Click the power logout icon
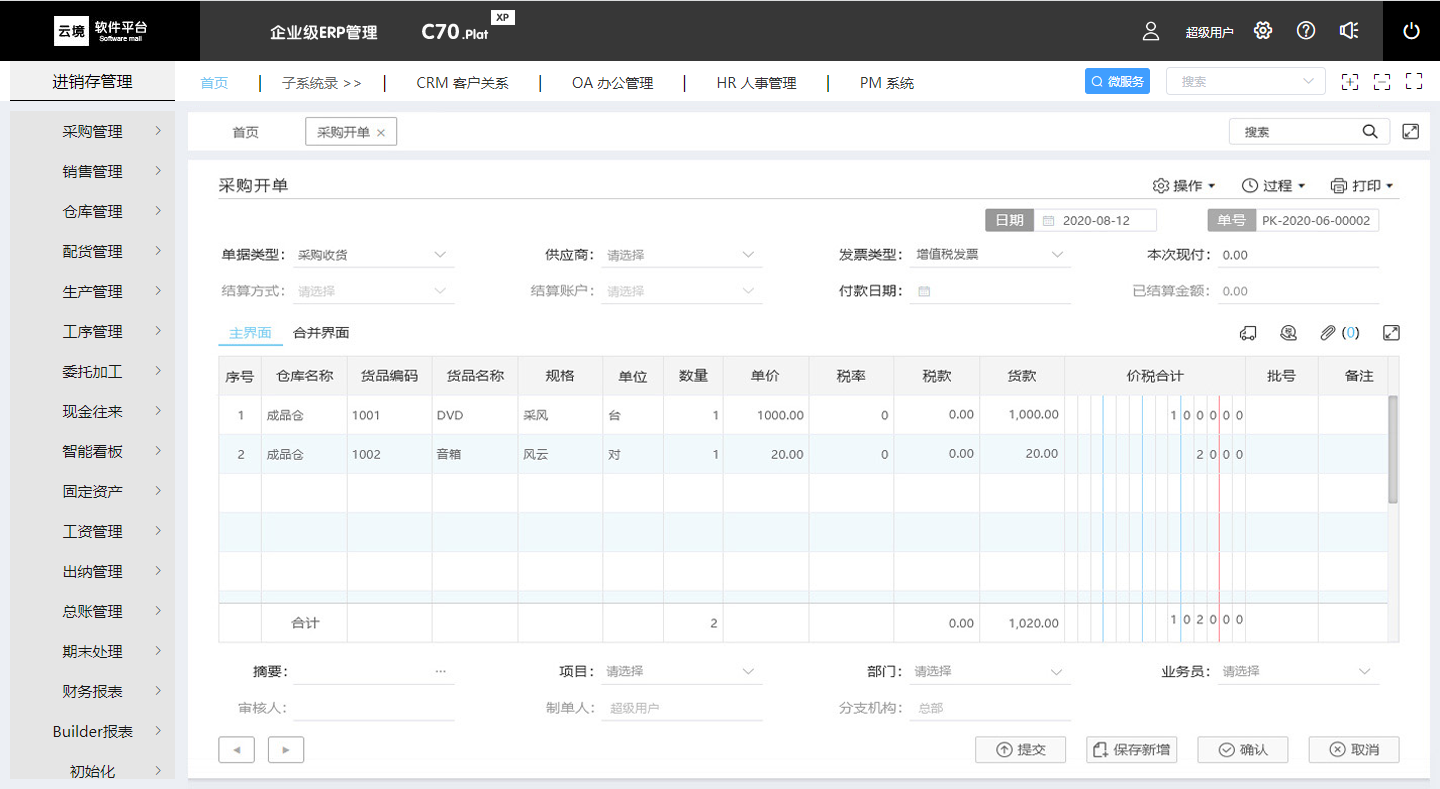Viewport: 1440px width, 789px height. click(x=1411, y=31)
